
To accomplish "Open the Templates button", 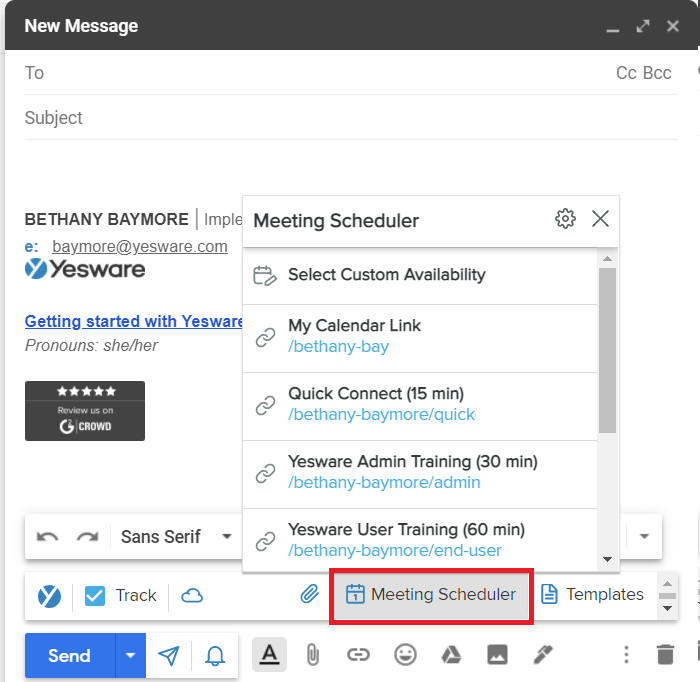I will (x=593, y=595).
